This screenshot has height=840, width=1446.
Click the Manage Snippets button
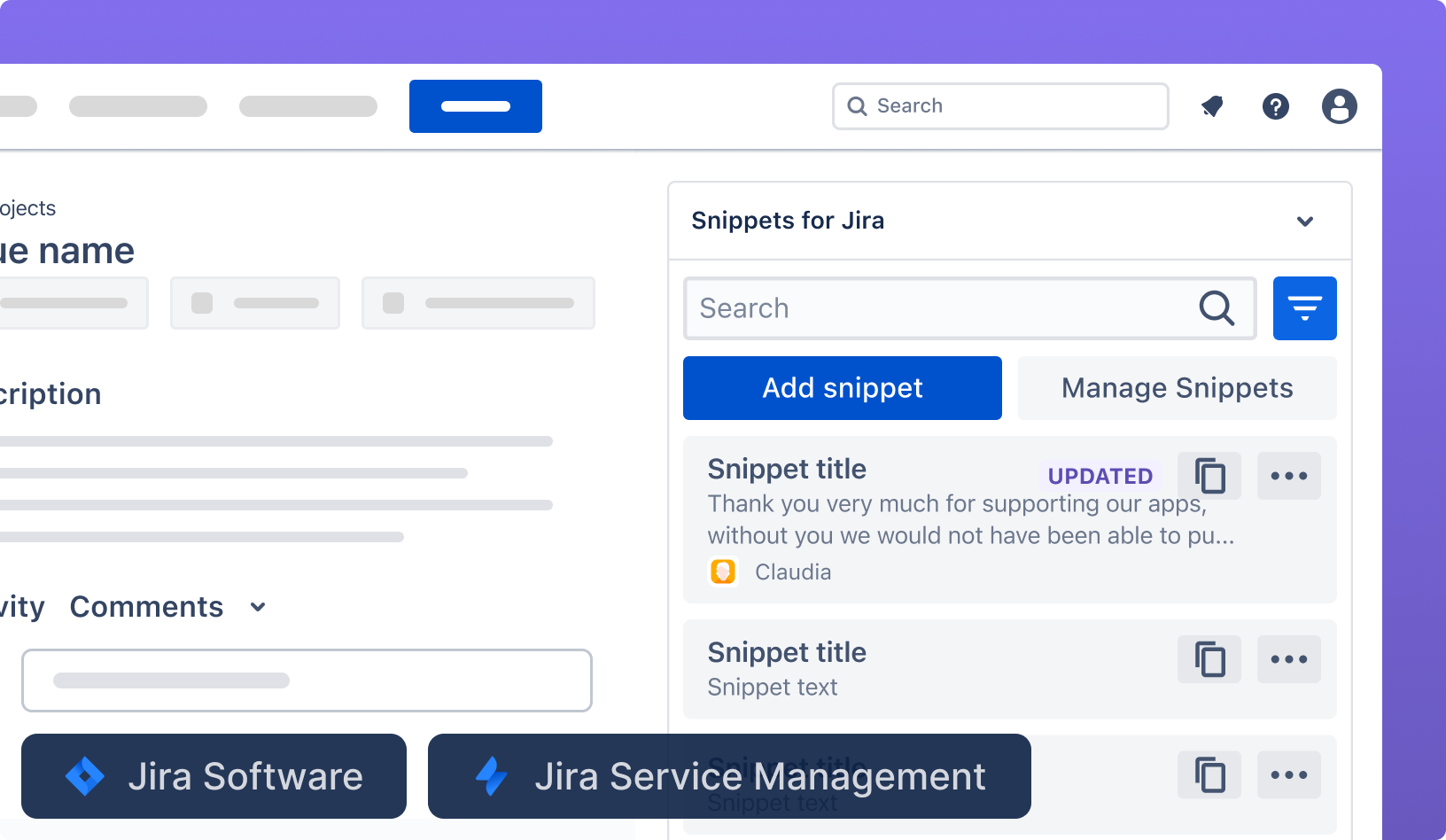1178,388
